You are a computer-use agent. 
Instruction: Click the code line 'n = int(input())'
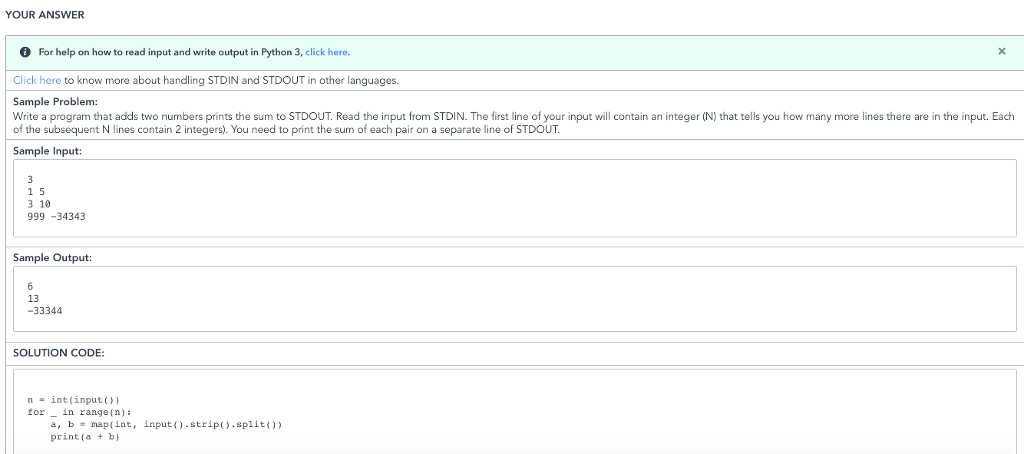74,400
